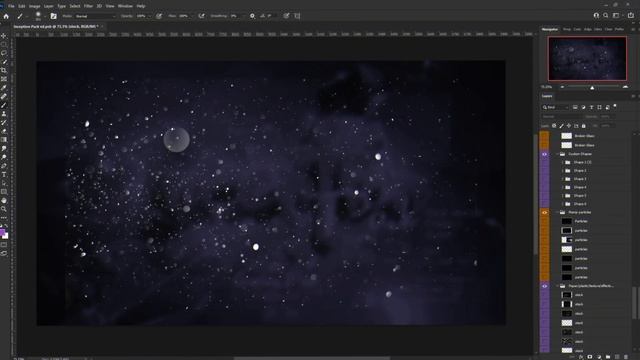Select the Move tool
Image resolution: width=640 pixels, height=360 pixels.
[4, 36]
